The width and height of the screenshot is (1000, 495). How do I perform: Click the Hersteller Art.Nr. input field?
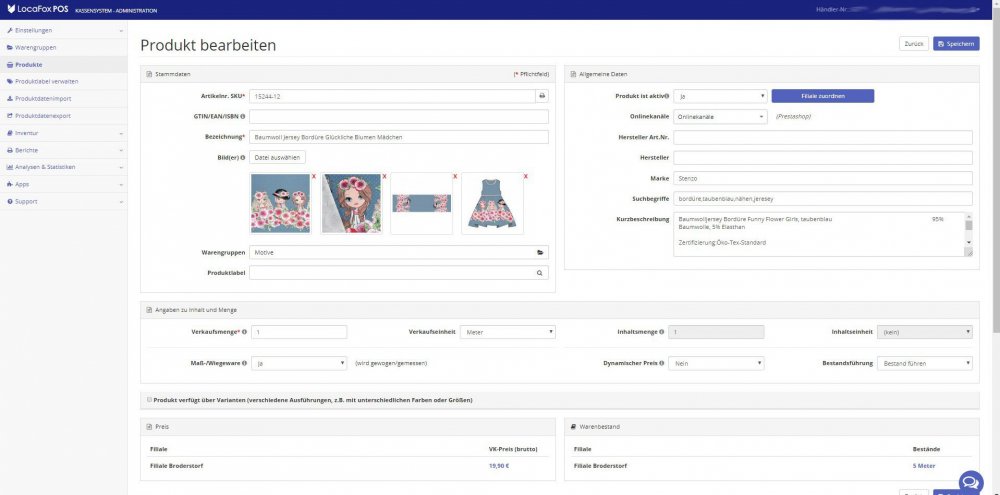[x=823, y=137]
